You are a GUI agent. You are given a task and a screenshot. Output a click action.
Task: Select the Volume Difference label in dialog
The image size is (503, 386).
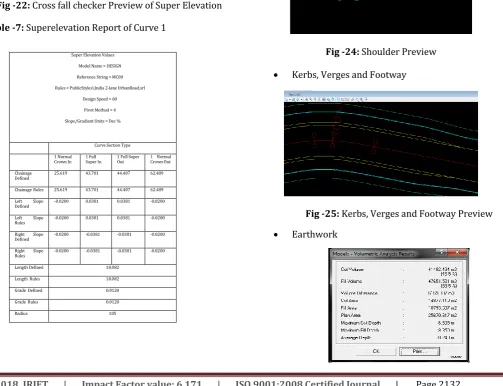[359, 293]
